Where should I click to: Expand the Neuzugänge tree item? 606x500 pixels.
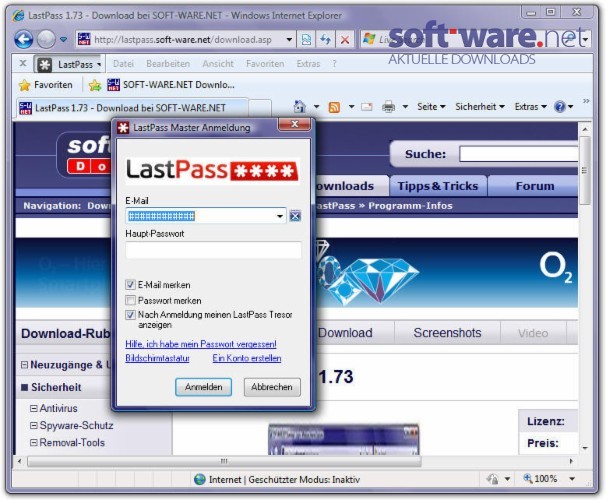click(x=24, y=365)
